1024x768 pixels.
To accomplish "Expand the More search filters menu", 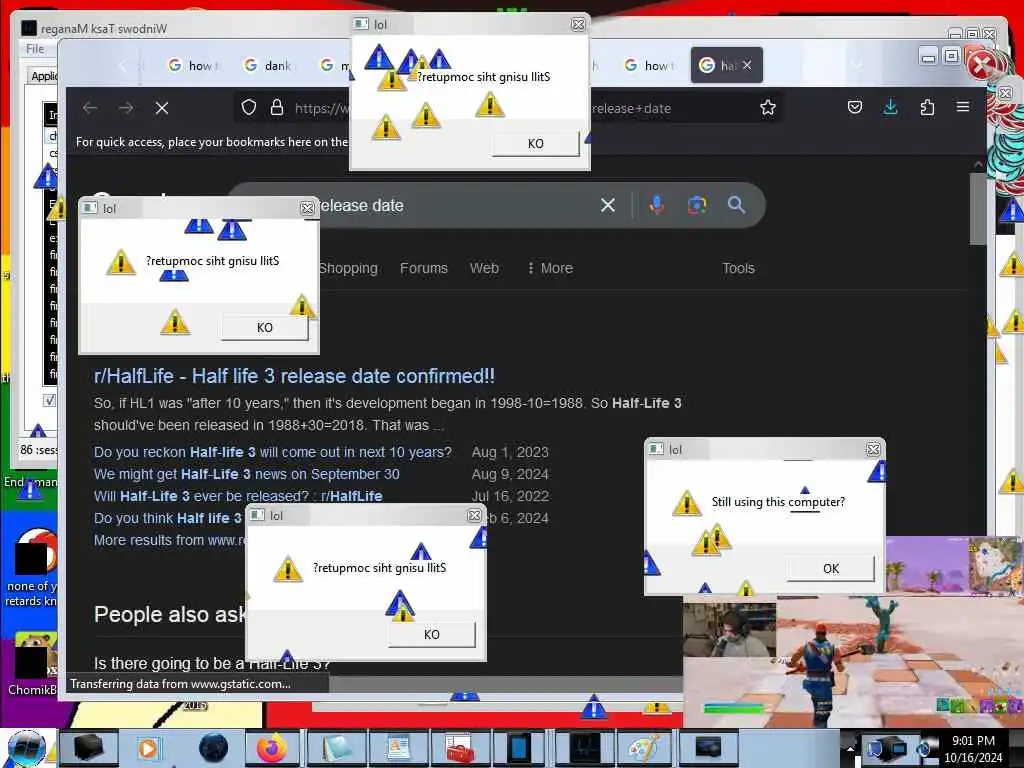I will click(550, 268).
